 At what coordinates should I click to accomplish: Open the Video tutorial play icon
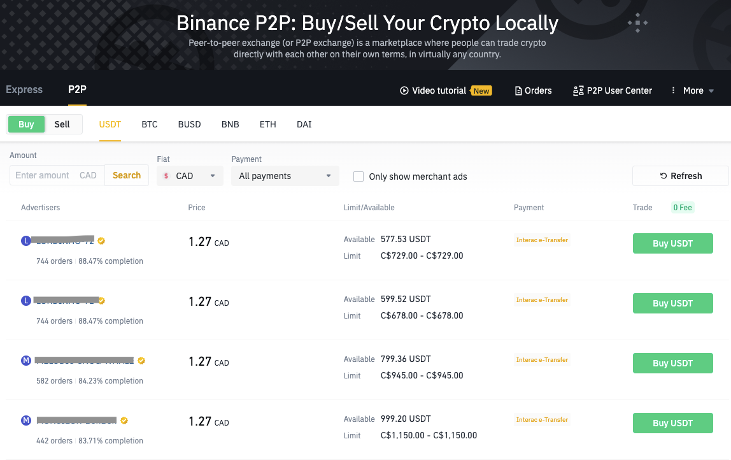point(404,90)
